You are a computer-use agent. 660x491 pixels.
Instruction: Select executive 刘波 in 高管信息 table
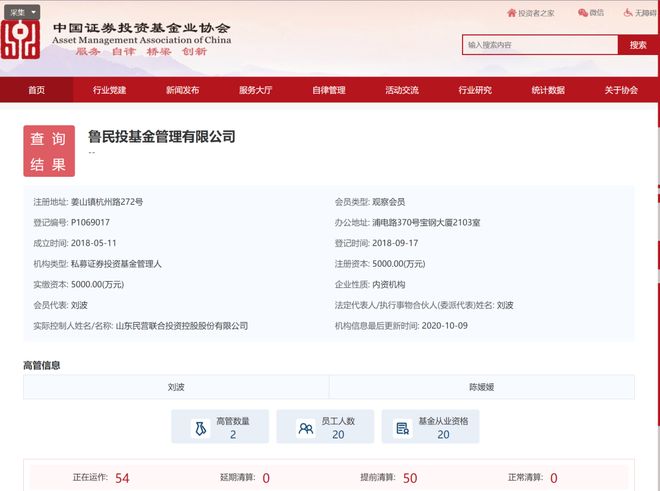pyautogui.click(x=176, y=387)
